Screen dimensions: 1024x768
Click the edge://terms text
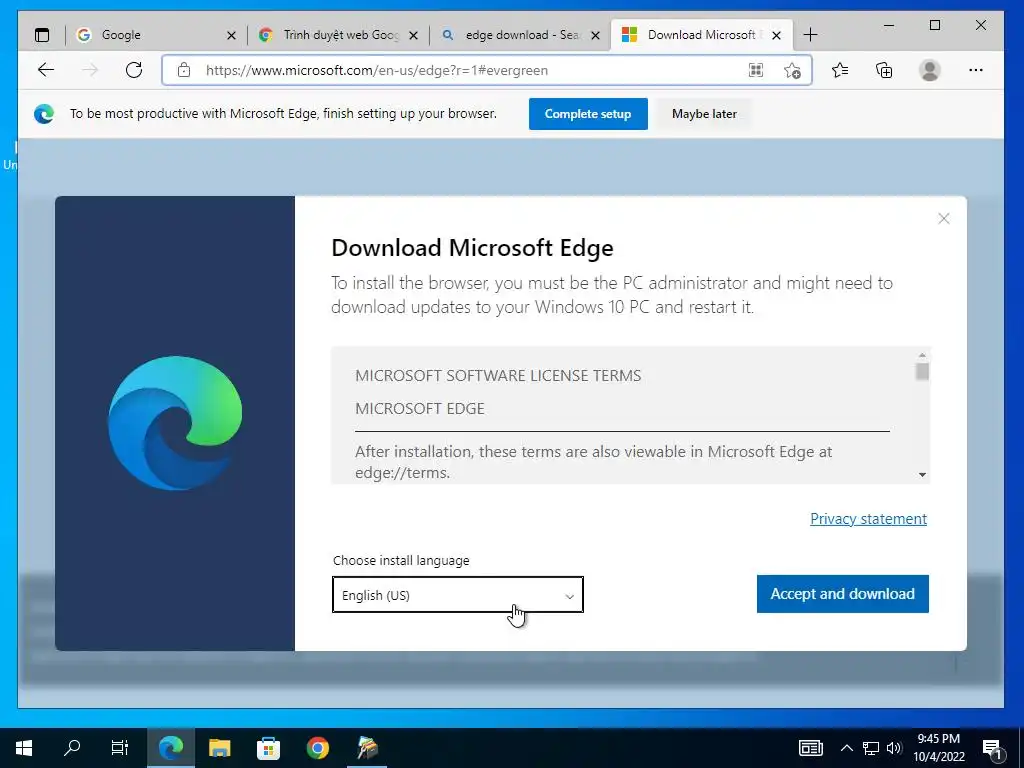[402, 473]
